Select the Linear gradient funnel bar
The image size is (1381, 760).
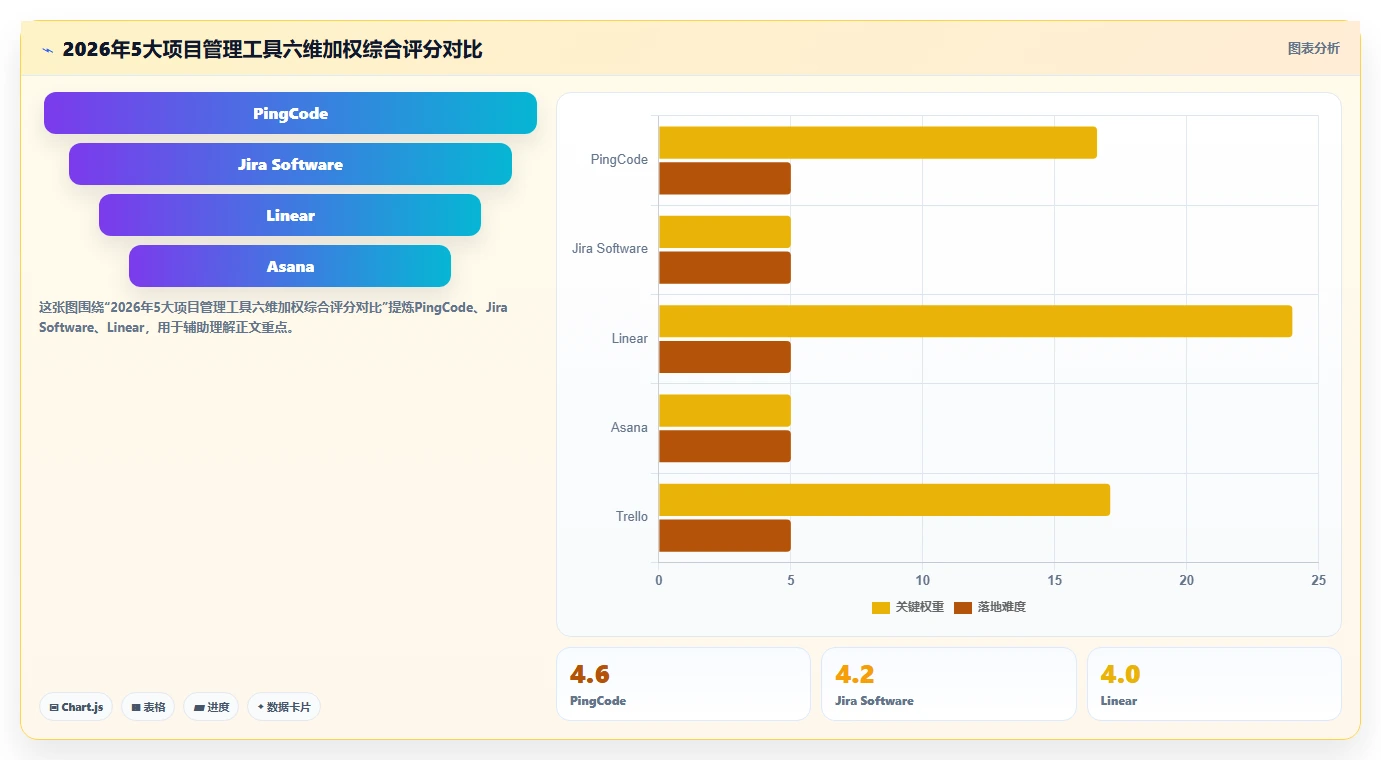click(290, 215)
